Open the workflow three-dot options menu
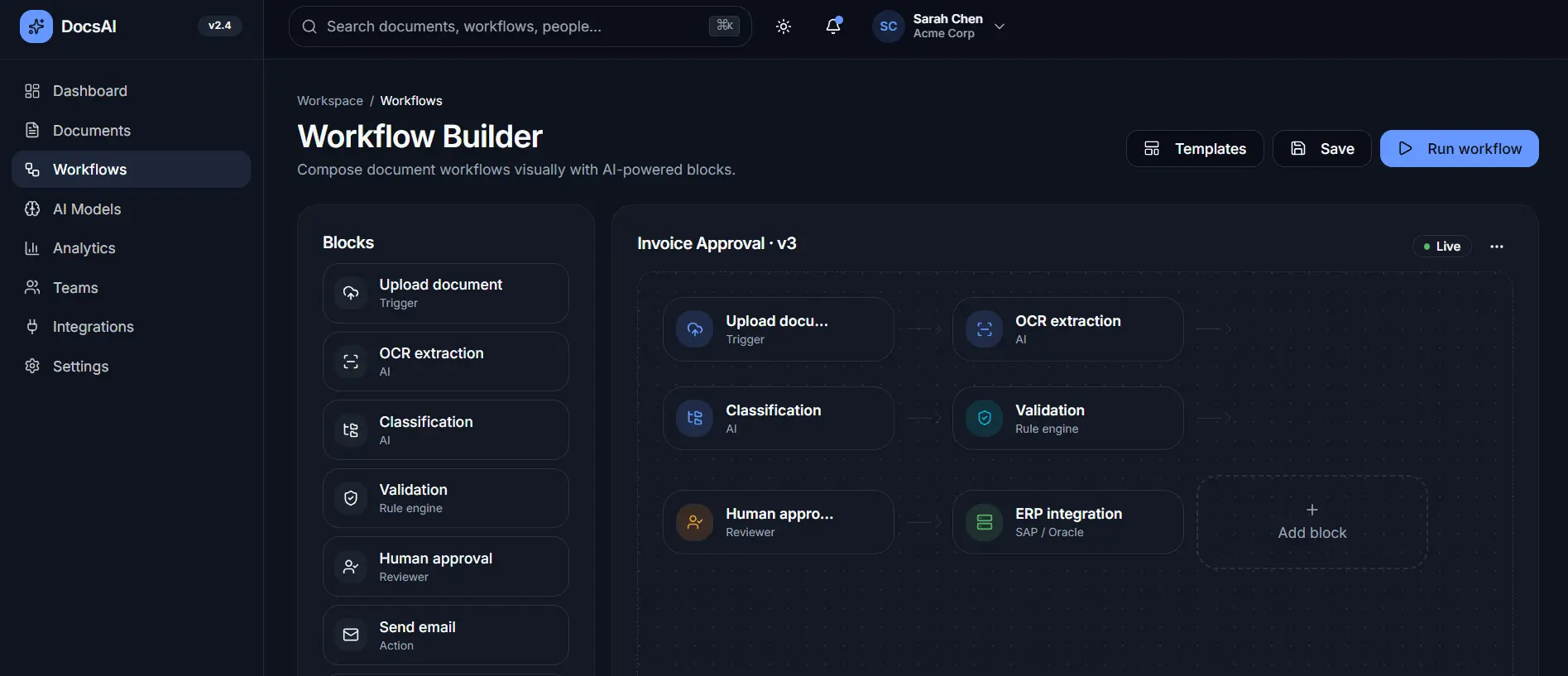Screen dimensions: 1568x676 point(1497,247)
